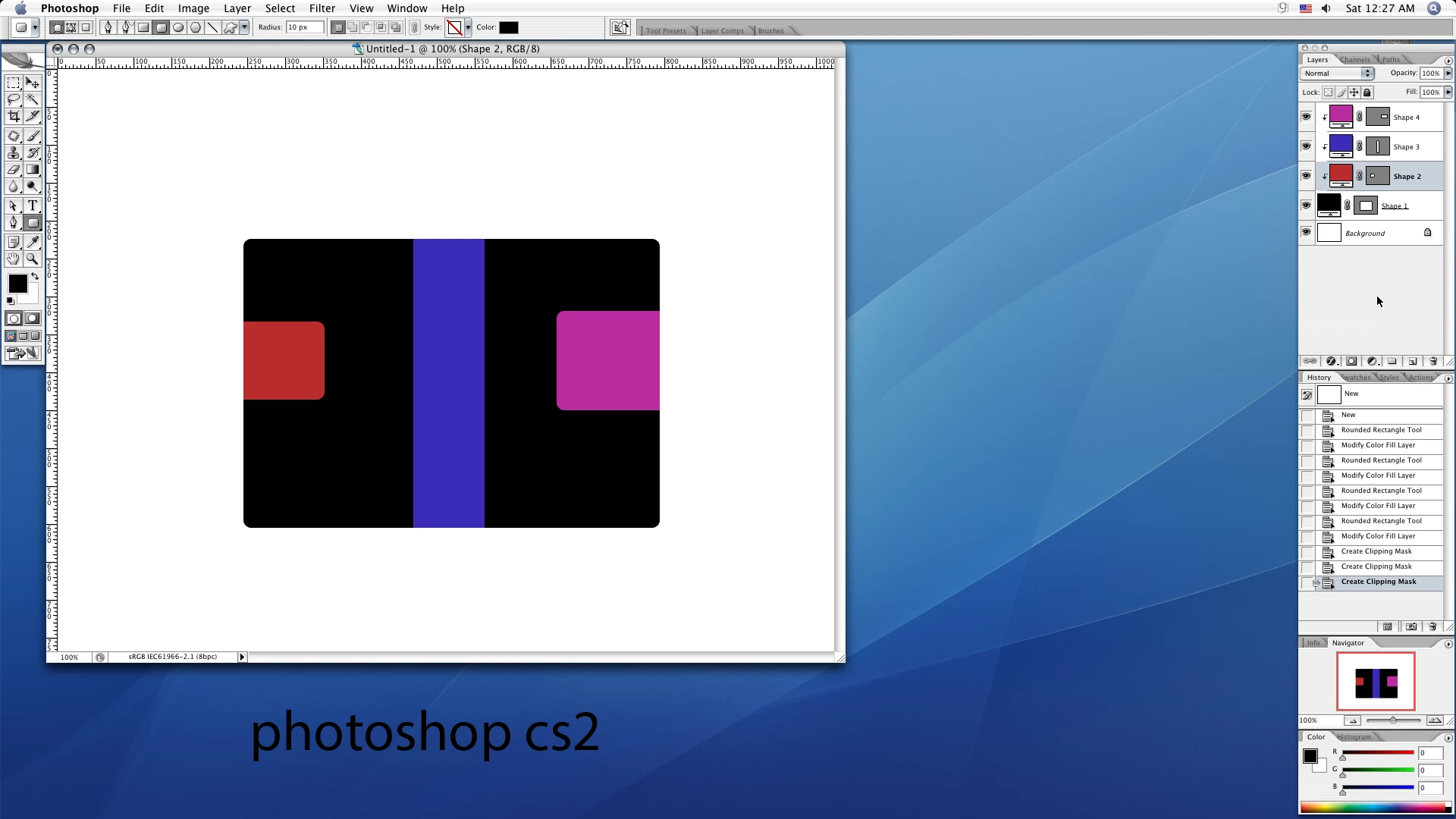
Task: Select the Shape 3 layer
Action: 1406,146
